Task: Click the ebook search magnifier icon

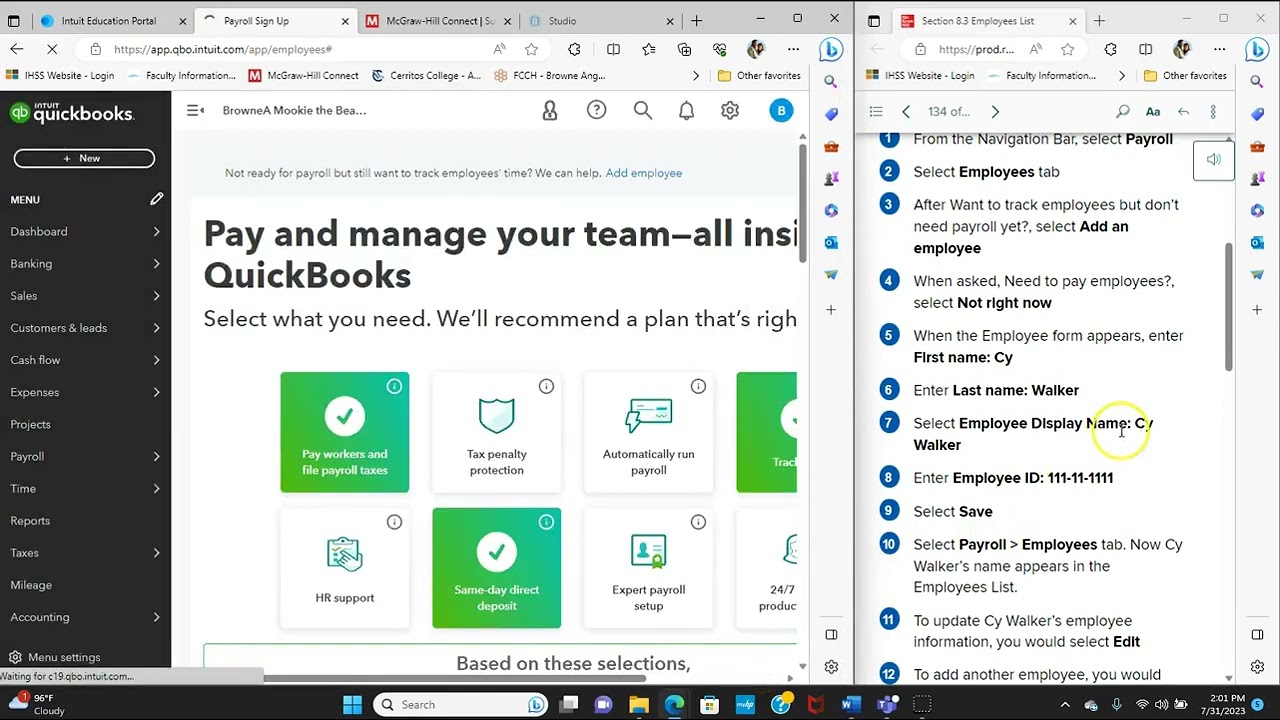Action: pos(1123,111)
